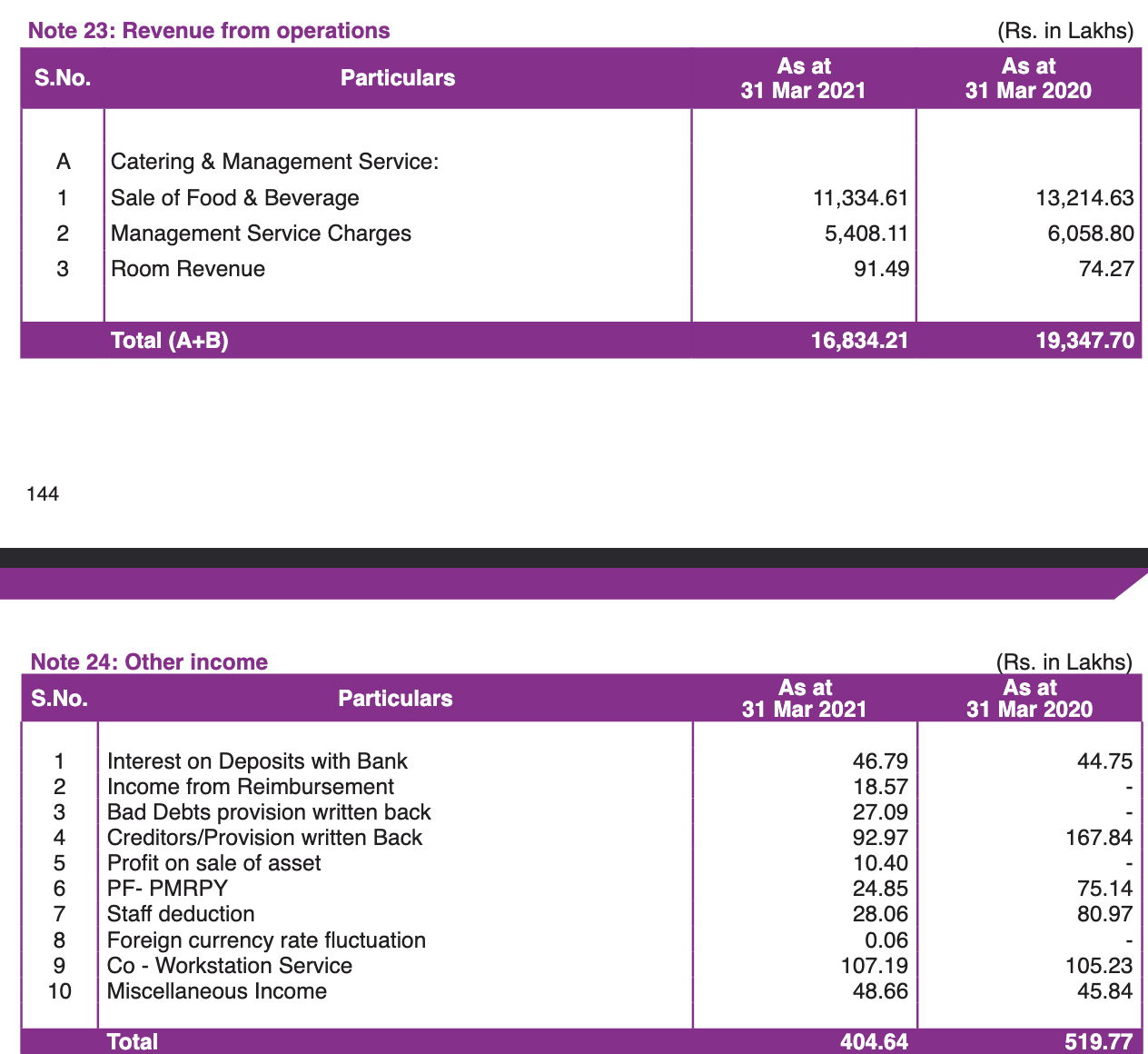Select the 'Profit on sale of asset' row
1148x1054 pixels.
(x=213, y=863)
